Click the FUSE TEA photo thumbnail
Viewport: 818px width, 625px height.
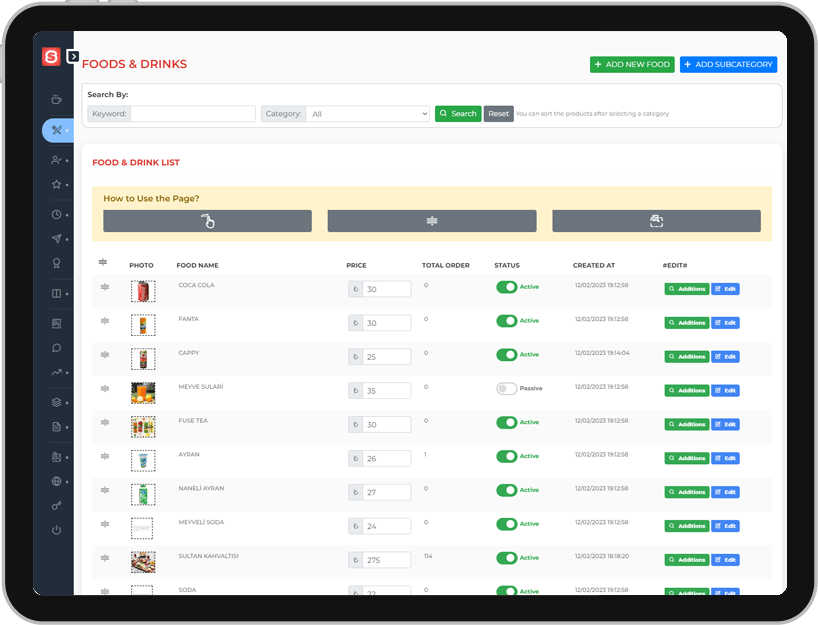coord(143,427)
